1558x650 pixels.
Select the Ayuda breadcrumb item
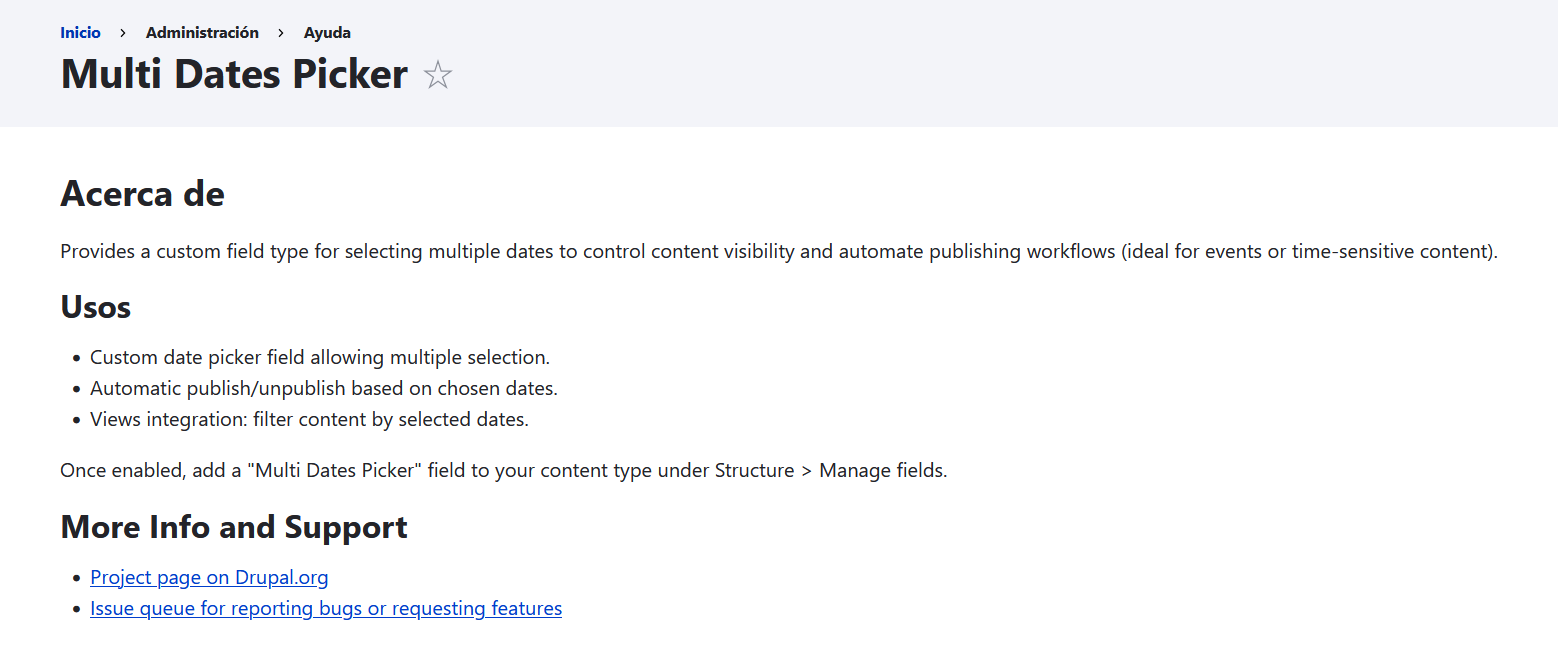click(327, 32)
